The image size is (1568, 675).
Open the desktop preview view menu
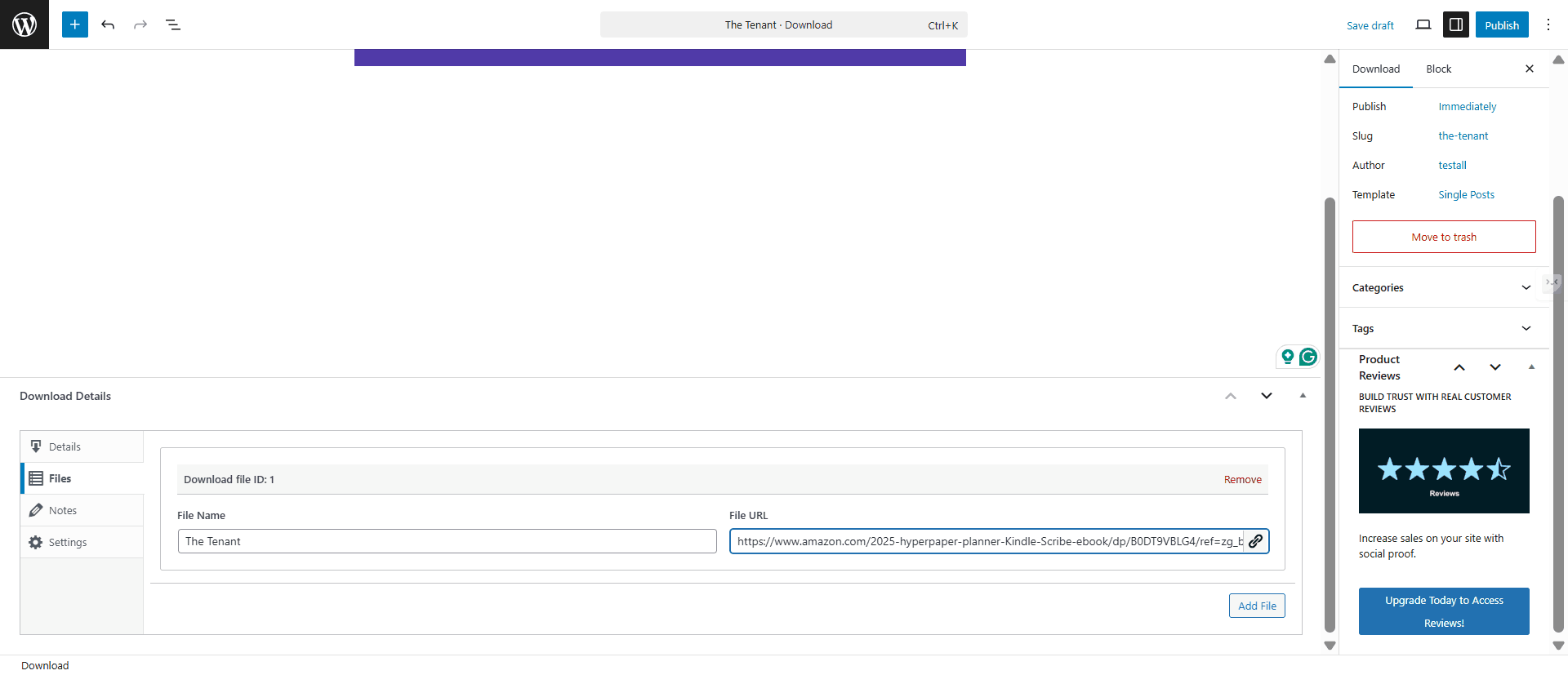[x=1423, y=24]
